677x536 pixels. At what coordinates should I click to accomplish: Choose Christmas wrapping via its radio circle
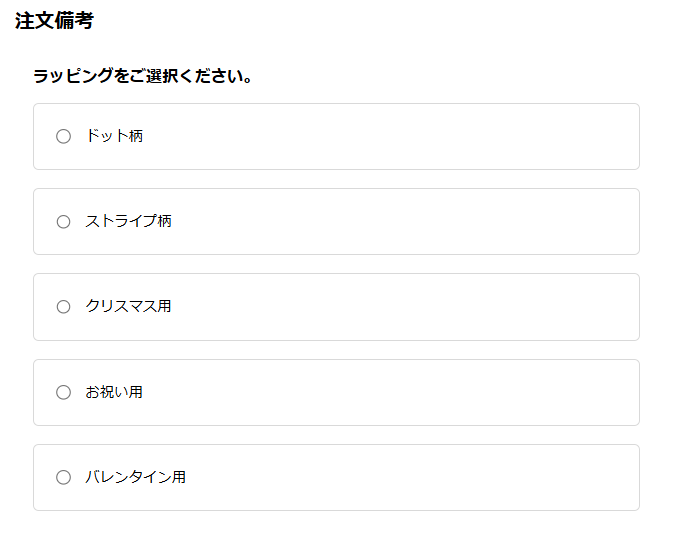click(x=63, y=307)
